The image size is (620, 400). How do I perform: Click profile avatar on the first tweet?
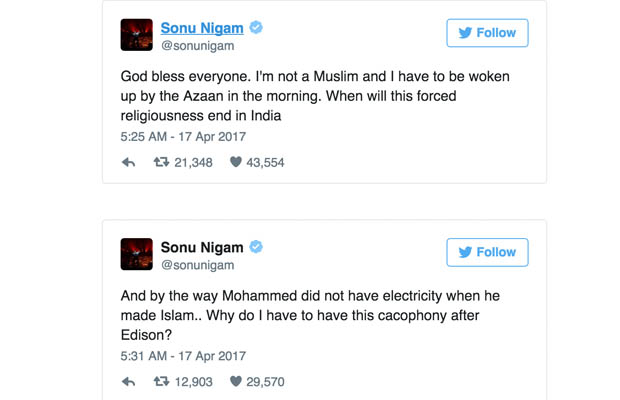[136, 35]
